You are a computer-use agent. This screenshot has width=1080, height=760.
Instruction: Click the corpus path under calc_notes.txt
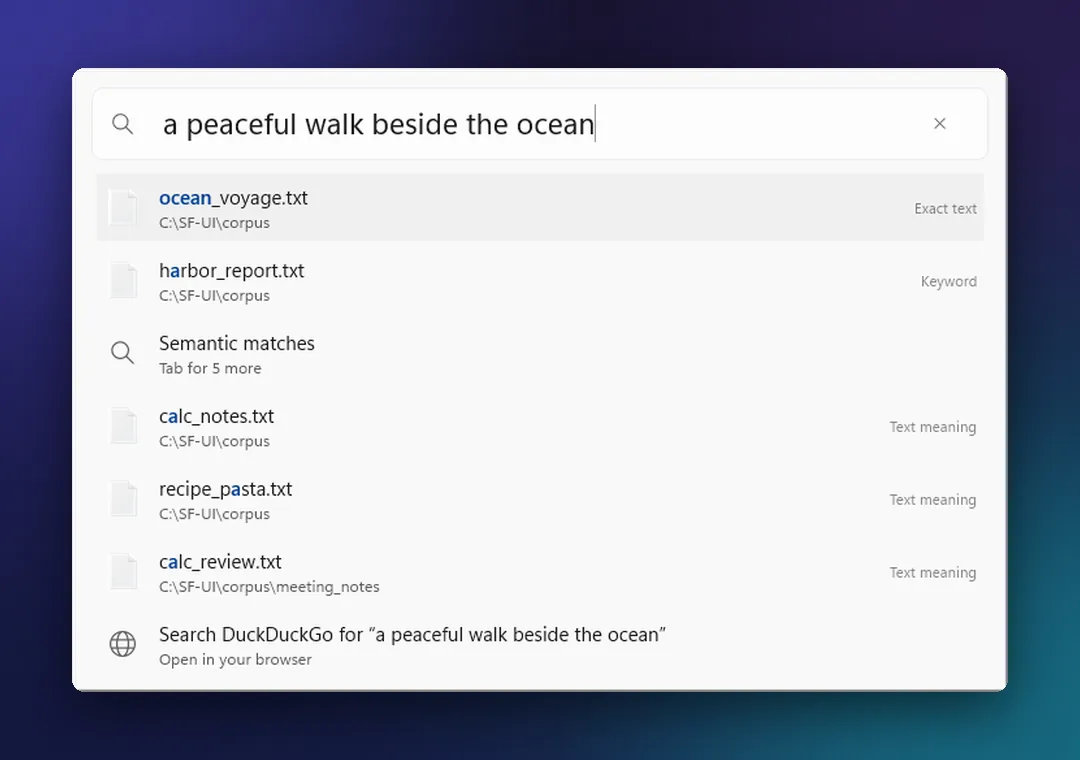pyautogui.click(x=214, y=442)
